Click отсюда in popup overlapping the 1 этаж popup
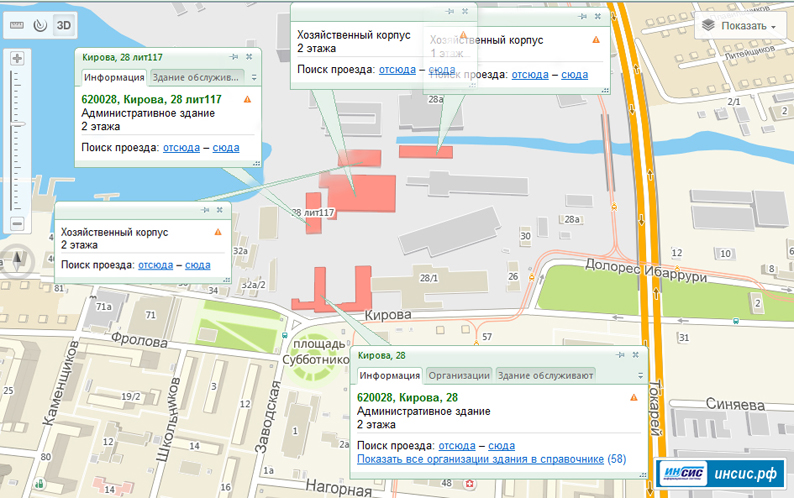This screenshot has height=498, width=794. pyautogui.click(x=397, y=69)
